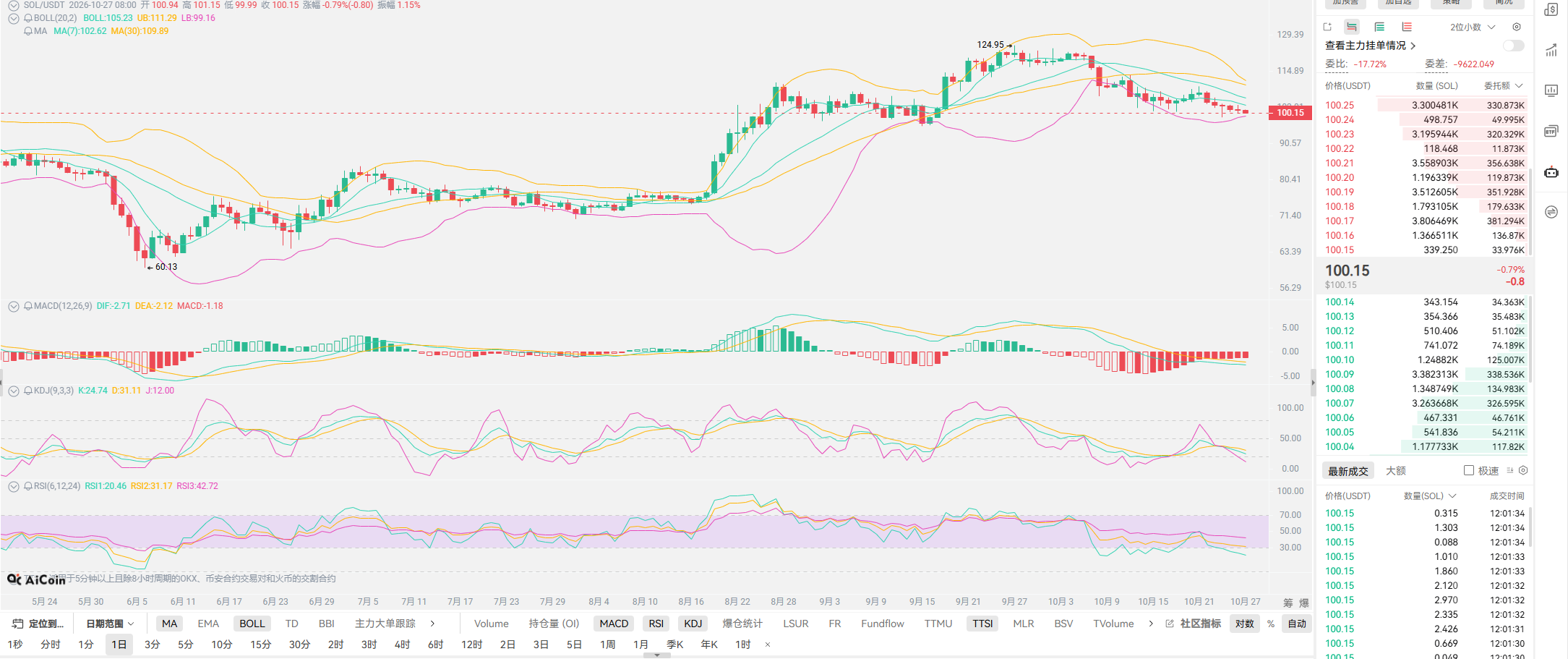Open the ETF sidebar icon
Image resolution: width=1568 pixels, height=659 pixels.
(x=1551, y=131)
